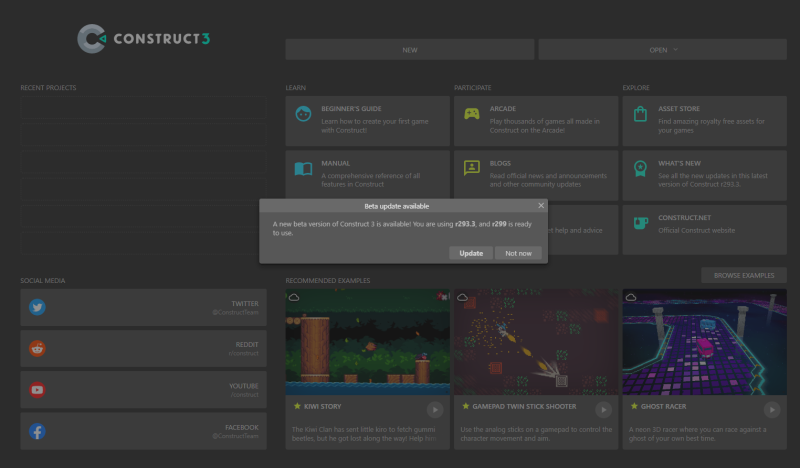Click the SOCIAL MEDIA heading
This screenshot has width=800, height=468.
(43, 281)
